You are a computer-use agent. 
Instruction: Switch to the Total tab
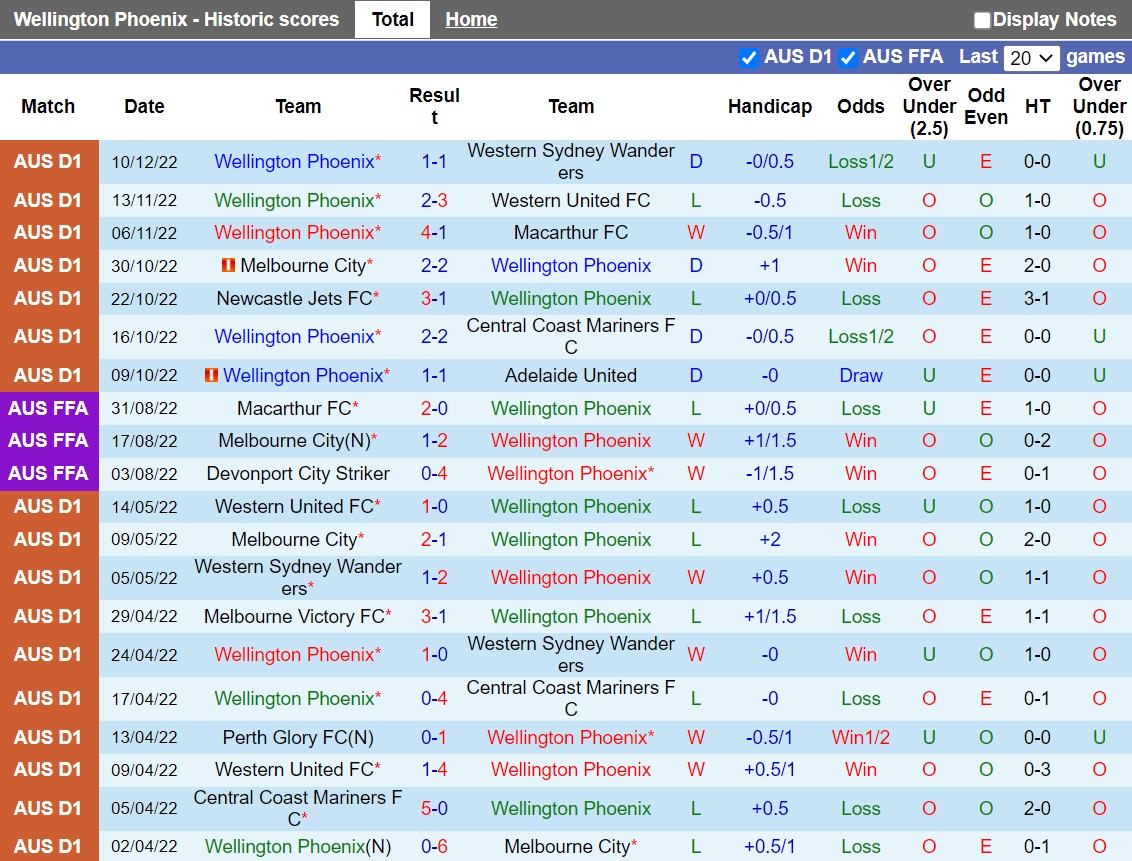392,19
